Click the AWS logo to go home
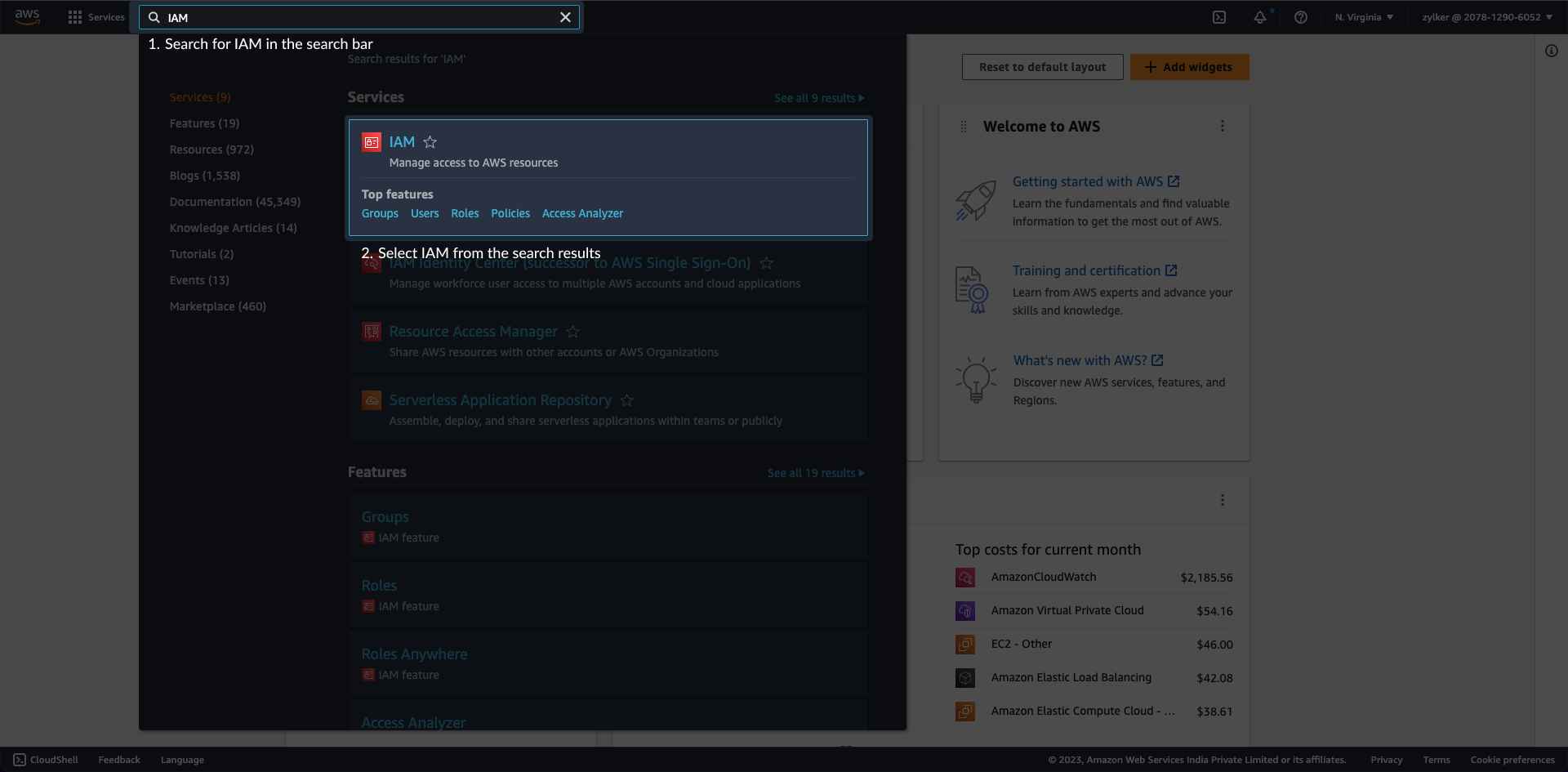 coord(27,16)
